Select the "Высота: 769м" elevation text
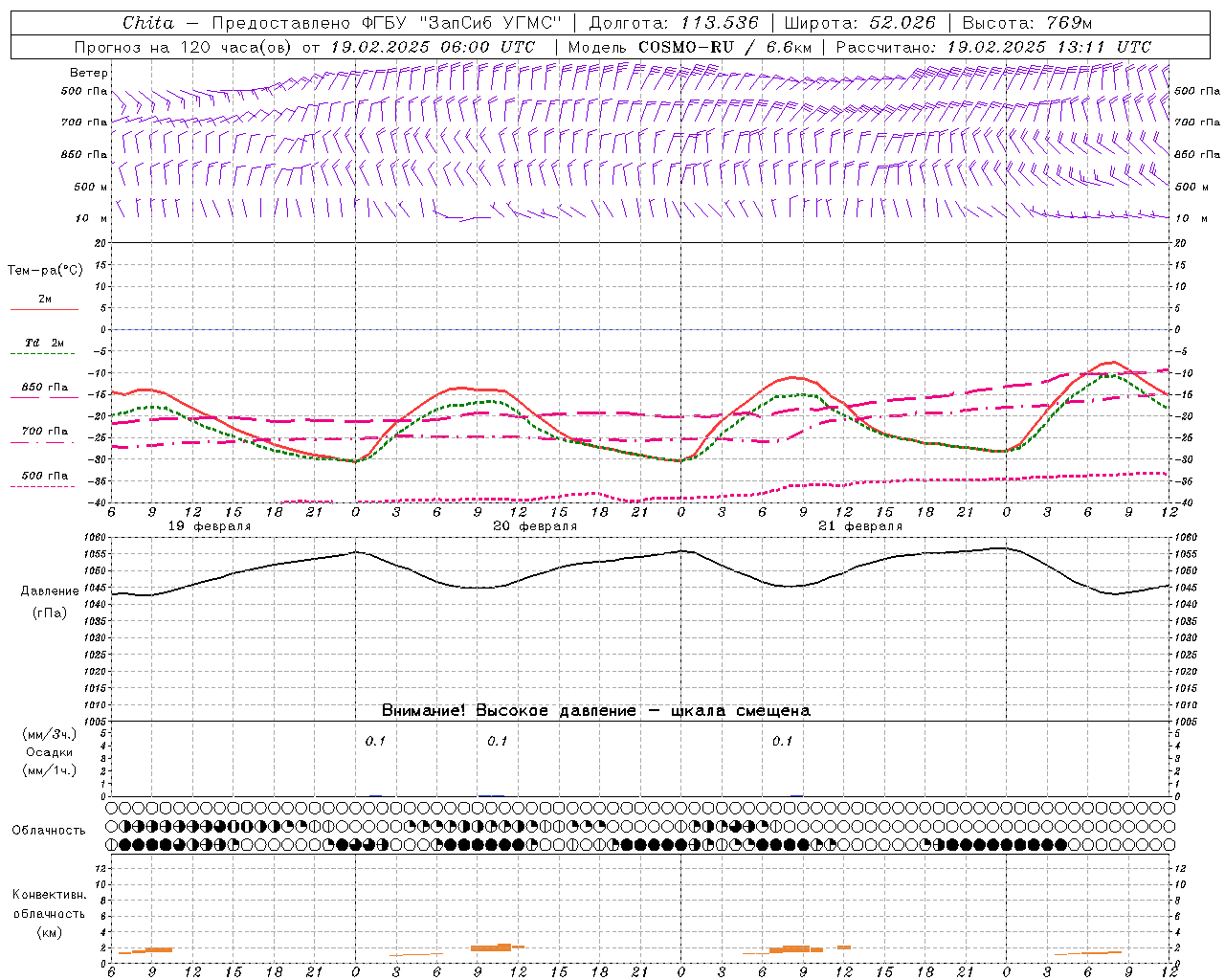The width and height of the screenshot is (1225, 980). (1027, 23)
